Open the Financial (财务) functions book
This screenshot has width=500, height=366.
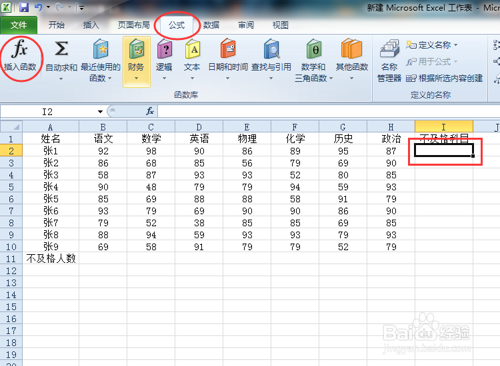coord(136,62)
